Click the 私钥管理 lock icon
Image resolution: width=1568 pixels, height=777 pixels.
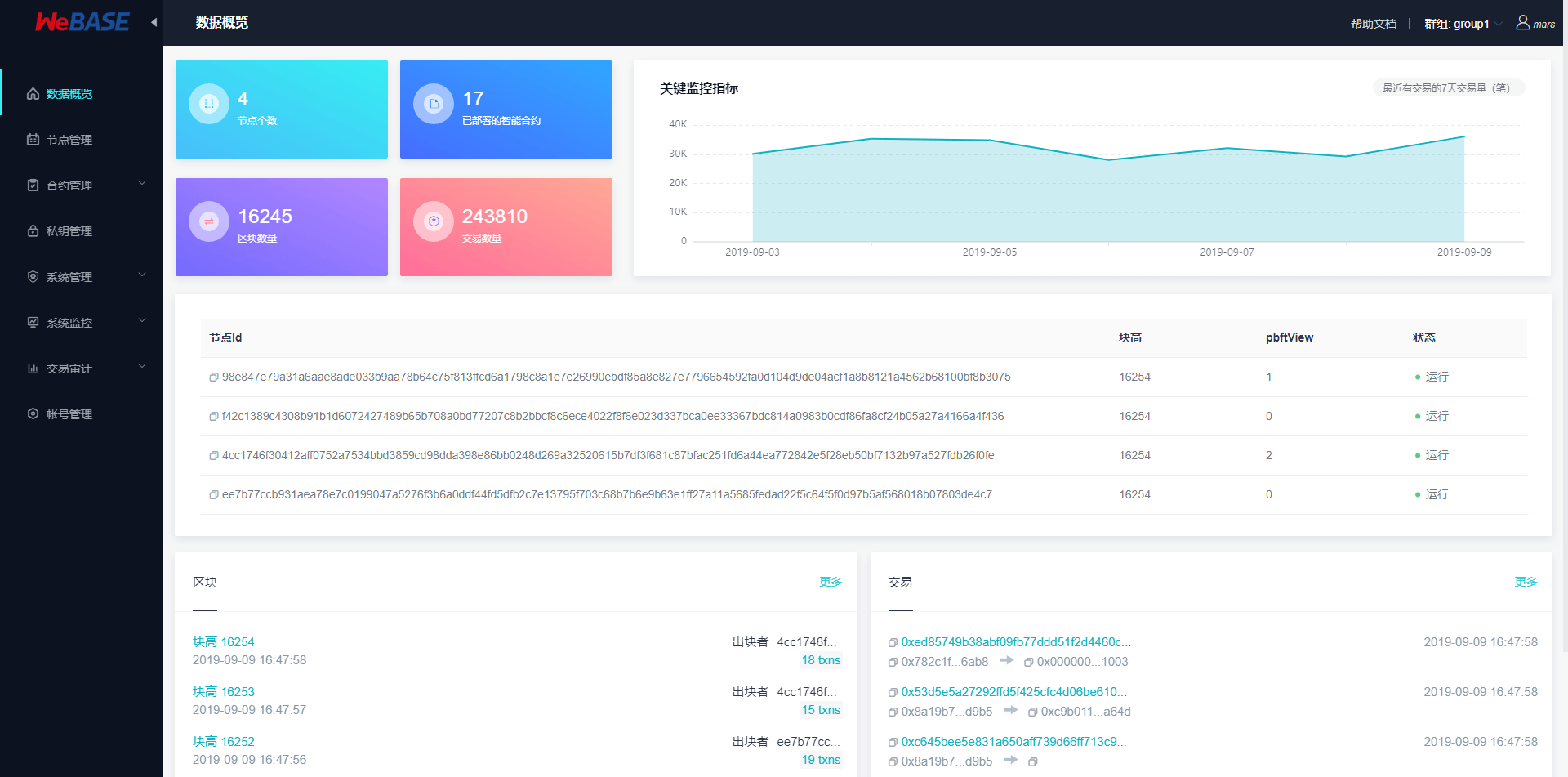click(33, 231)
